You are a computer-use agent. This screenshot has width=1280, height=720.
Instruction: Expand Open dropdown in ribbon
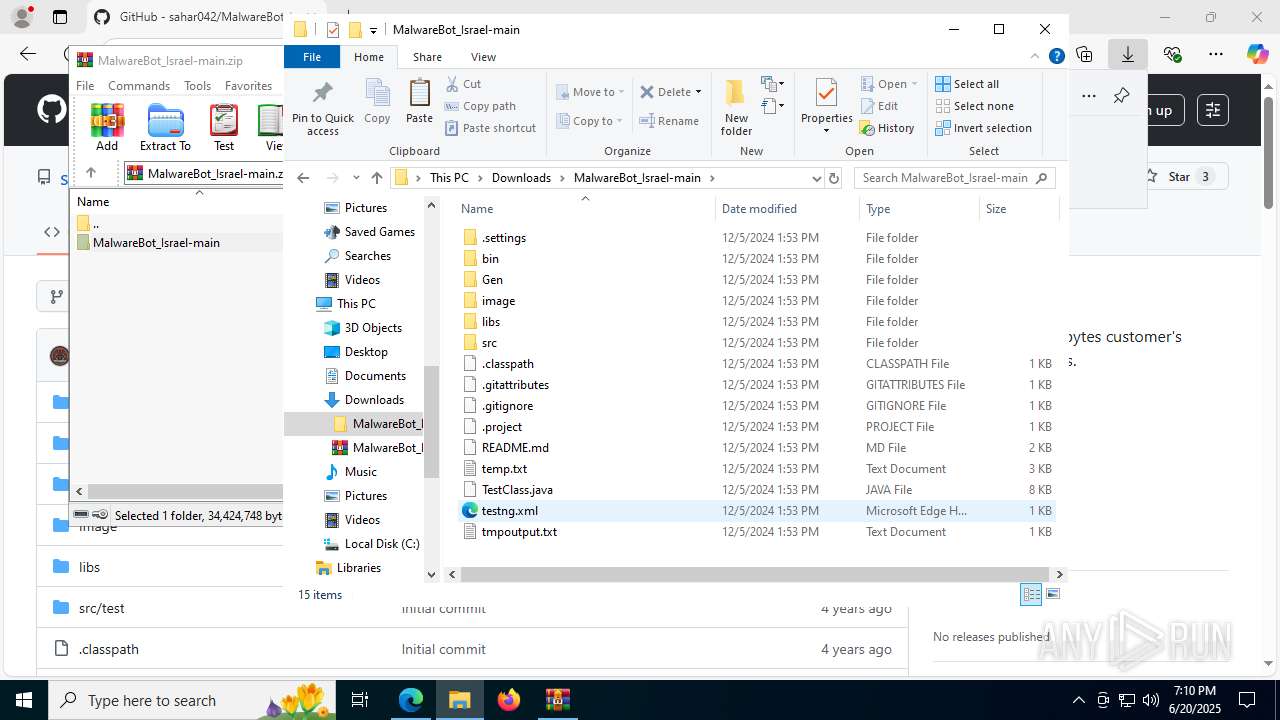point(914,84)
